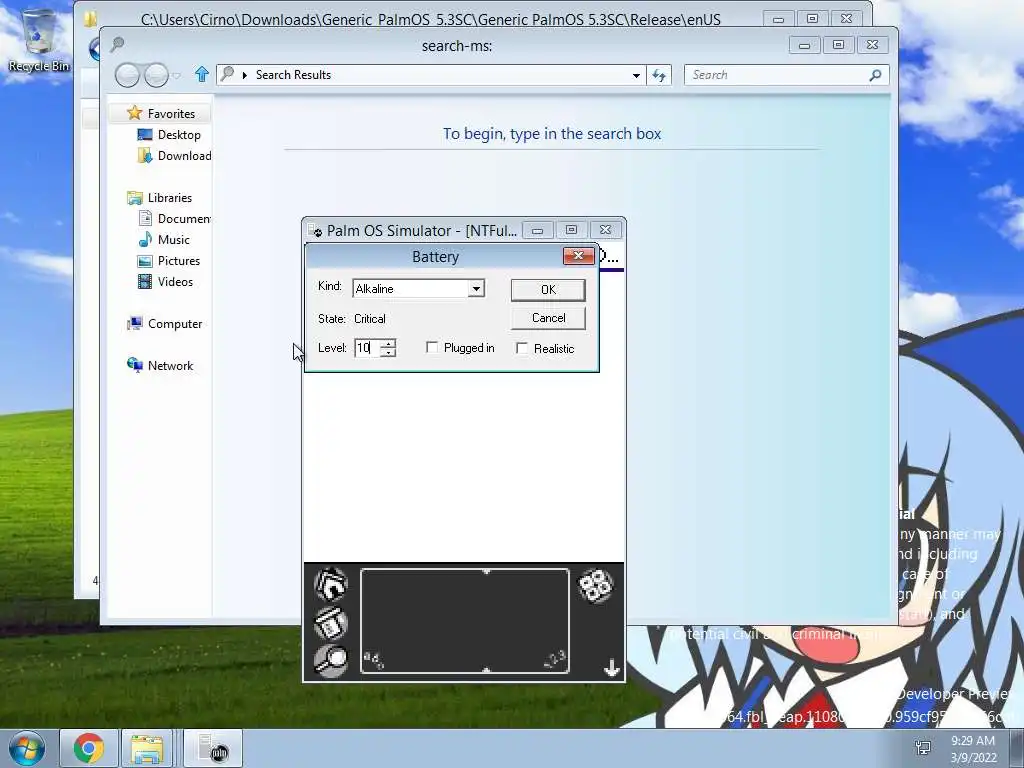This screenshot has height=768, width=1024.
Task: Click the Refresh button beside address bar
Action: [659, 75]
